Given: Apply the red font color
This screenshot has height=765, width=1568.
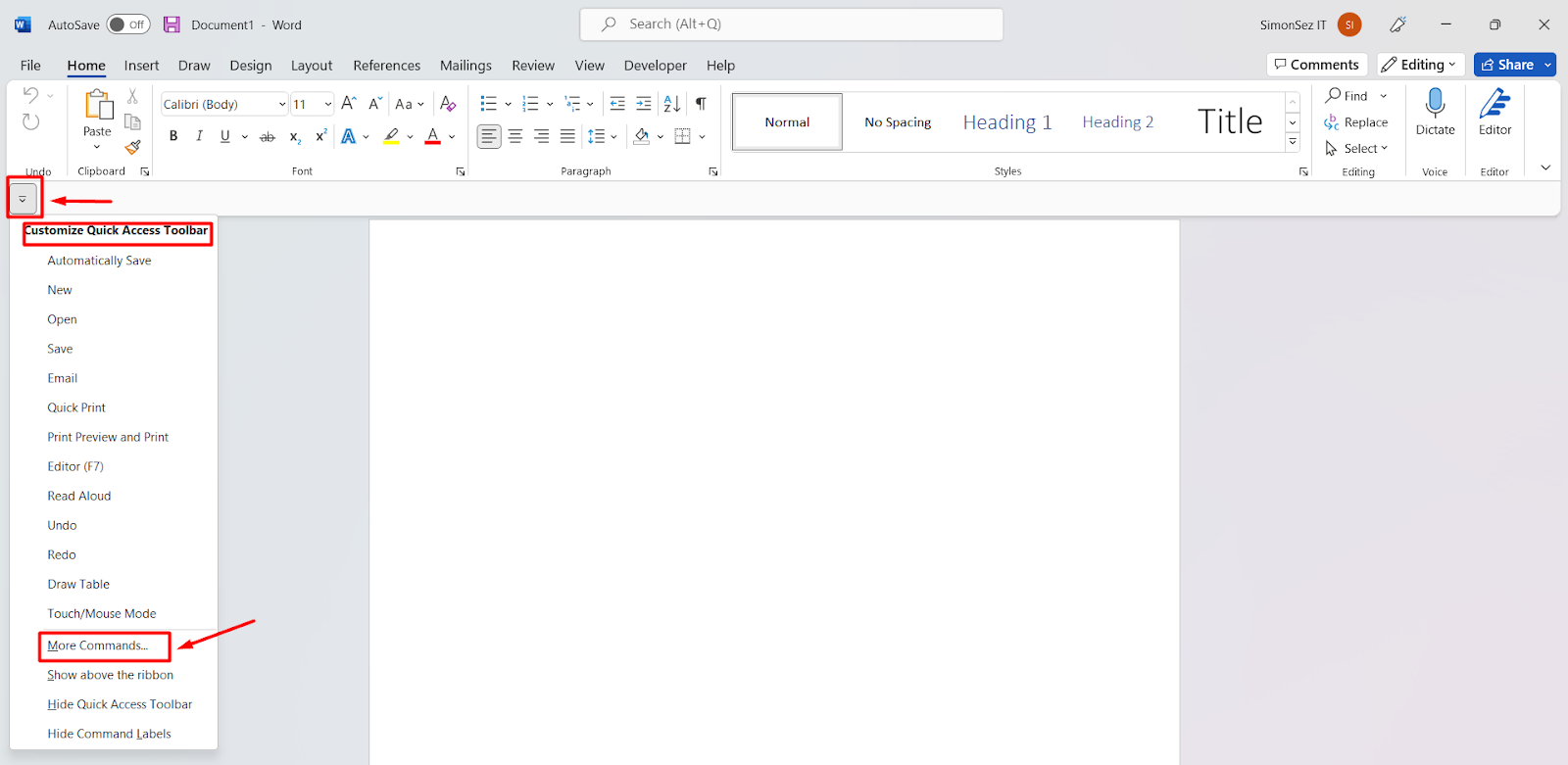Looking at the screenshot, I should pos(433,137).
